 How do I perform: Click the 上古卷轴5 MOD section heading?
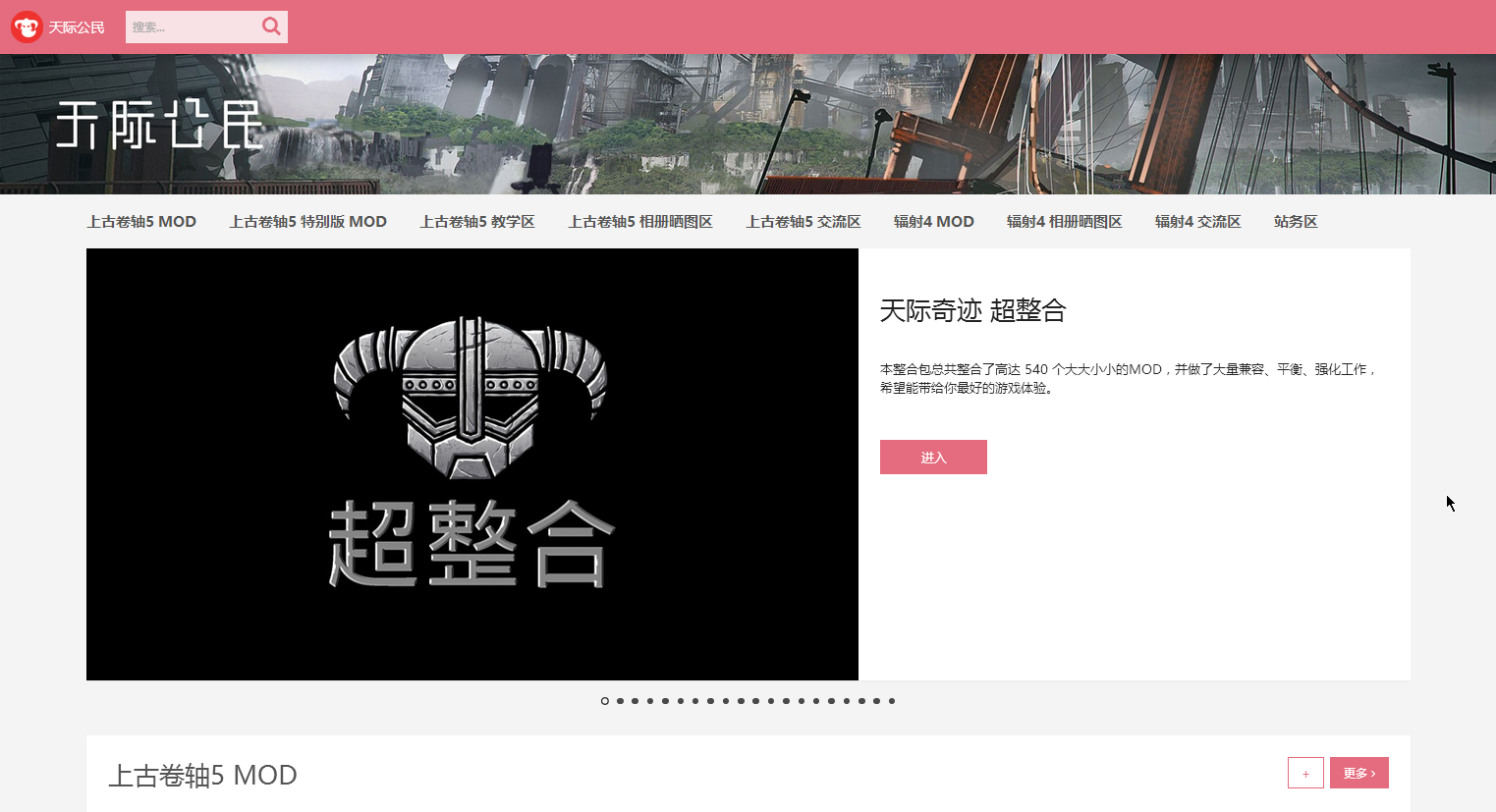click(202, 776)
